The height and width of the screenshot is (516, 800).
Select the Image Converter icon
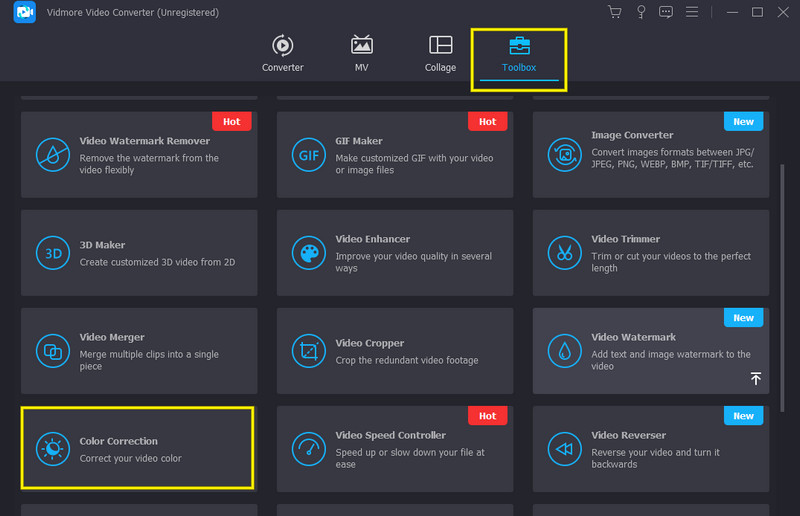(563, 154)
